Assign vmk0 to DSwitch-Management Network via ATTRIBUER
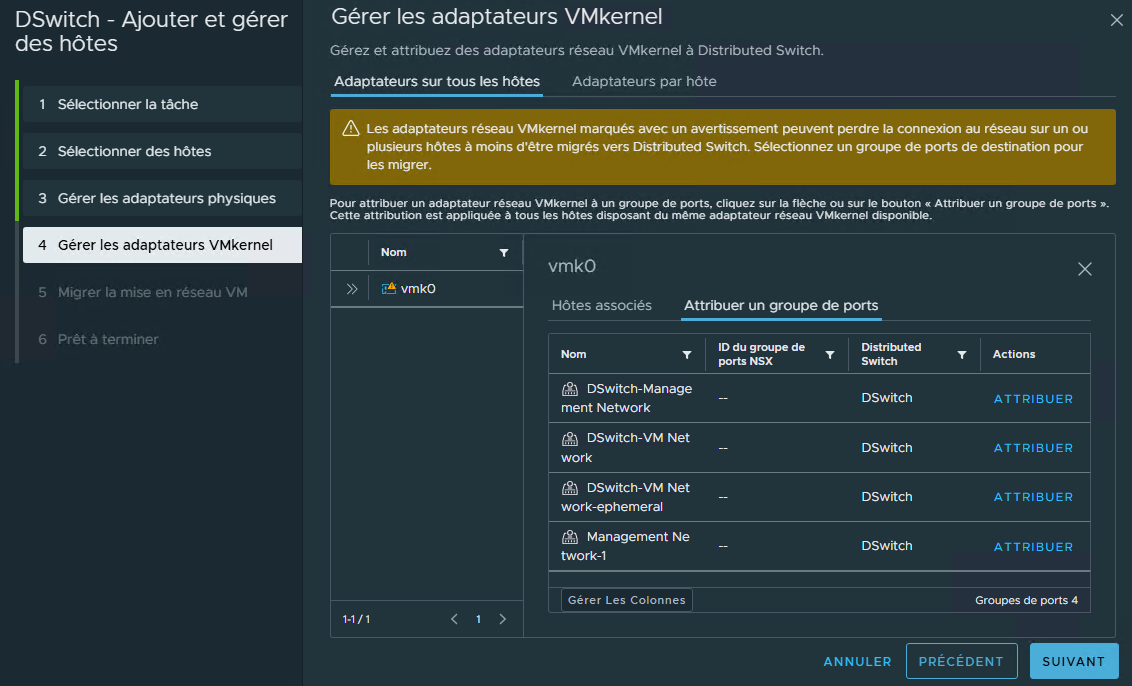The image size is (1132, 686). tap(1033, 399)
